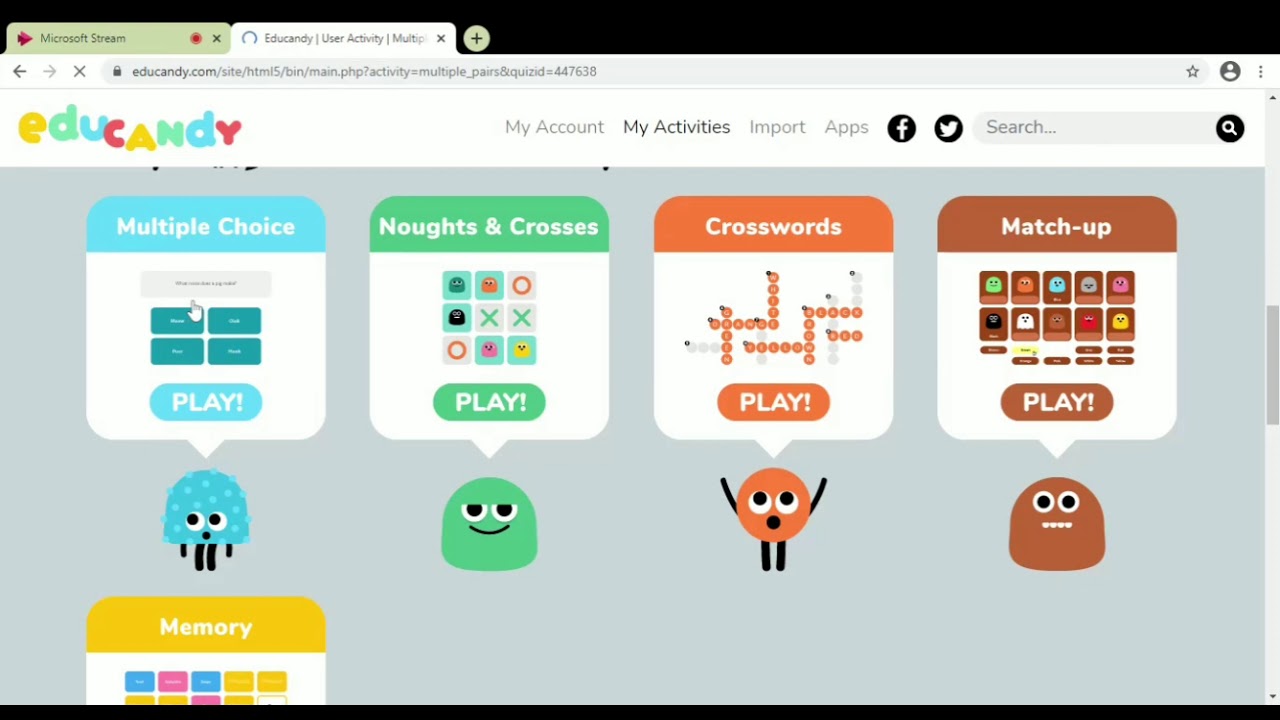Viewport: 1280px width, 720px height.
Task: Click the Memory game thumbnail
Action: 206,687
